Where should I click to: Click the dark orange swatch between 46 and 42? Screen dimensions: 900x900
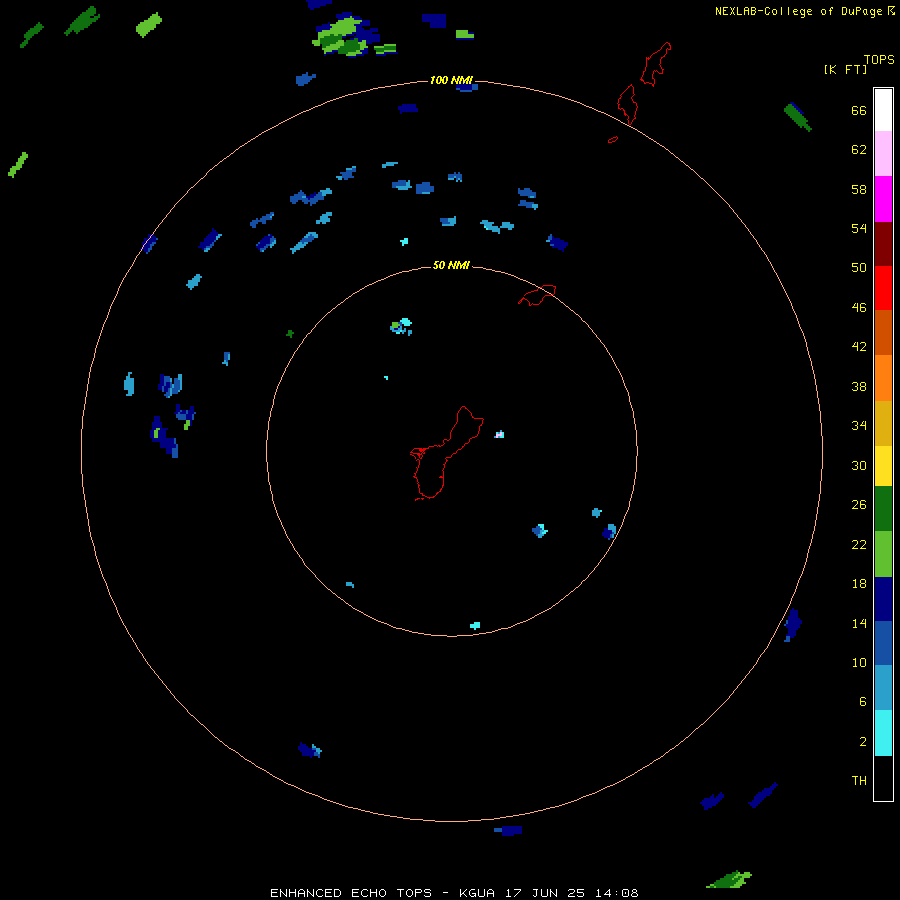coord(883,332)
